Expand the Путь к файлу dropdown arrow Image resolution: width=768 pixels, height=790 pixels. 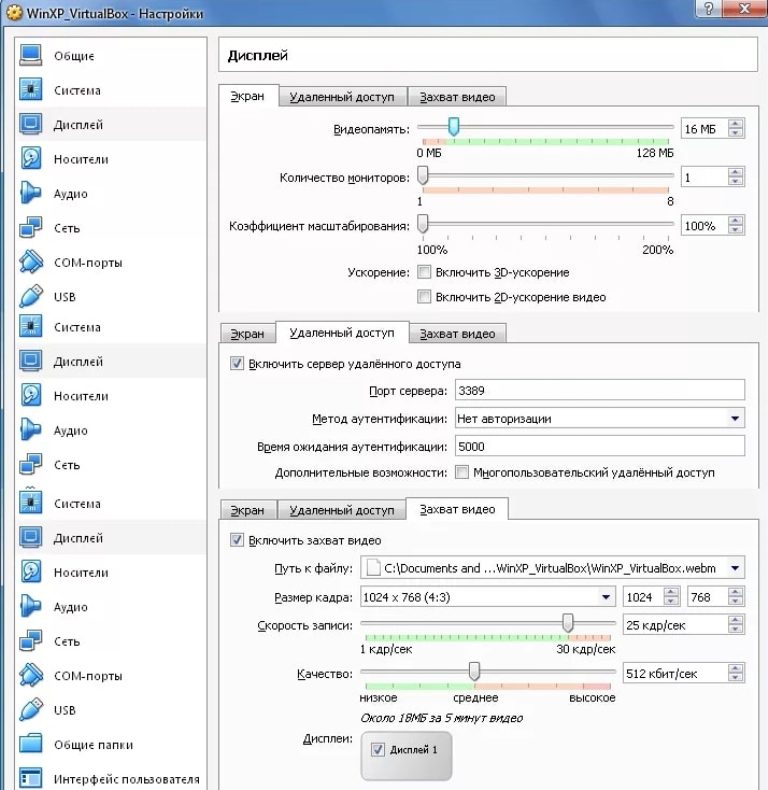(735, 568)
